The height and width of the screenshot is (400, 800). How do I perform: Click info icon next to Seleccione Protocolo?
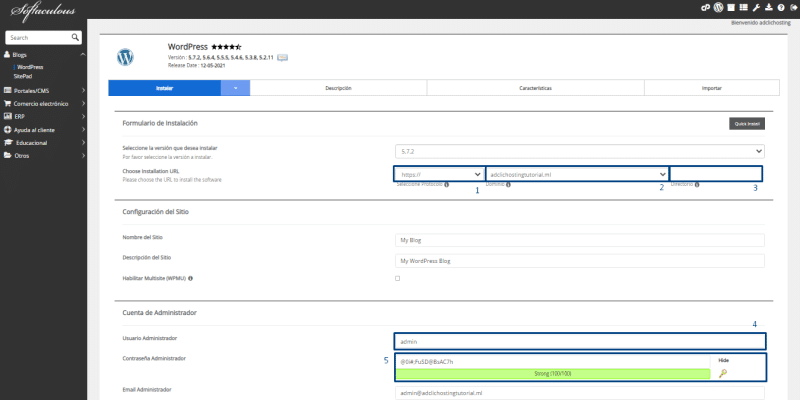[446, 185]
